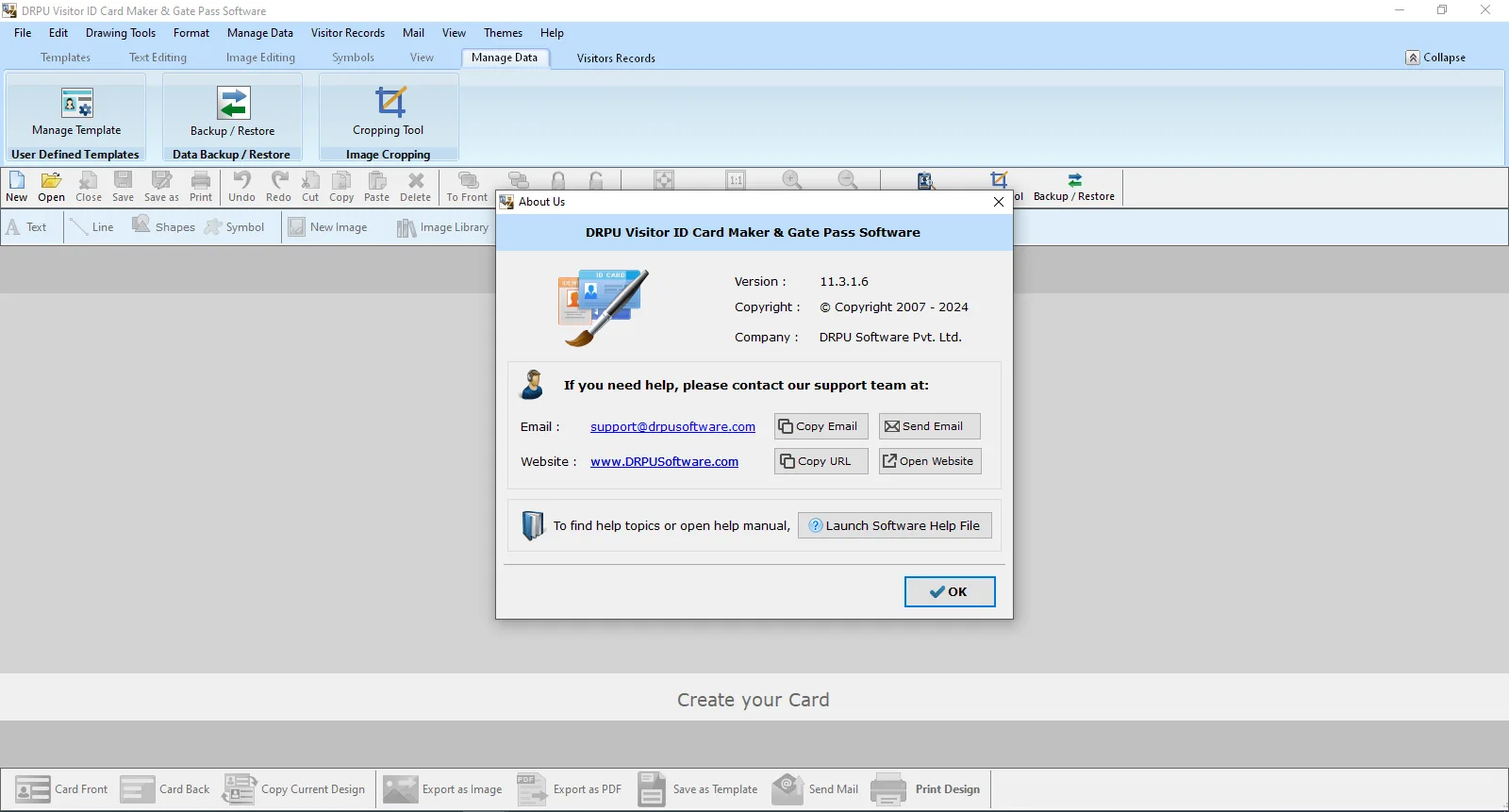Screen dimensions: 1509x812
Task: Open the Edit menu
Action: tap(58, 33)
